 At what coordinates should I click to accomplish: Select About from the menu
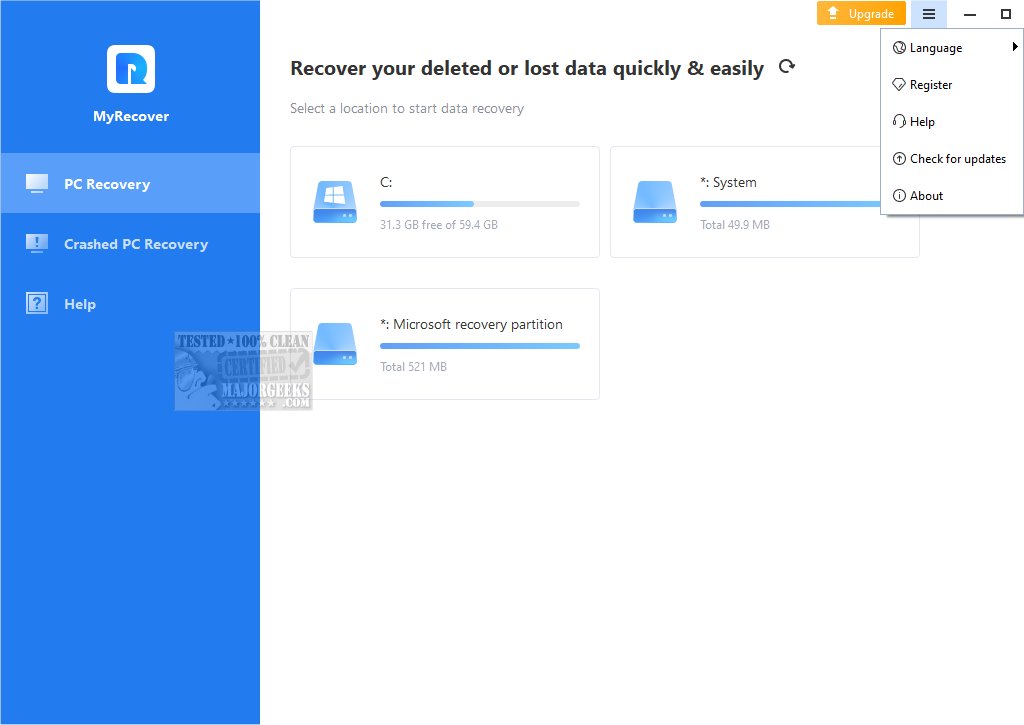click(925, 195)
